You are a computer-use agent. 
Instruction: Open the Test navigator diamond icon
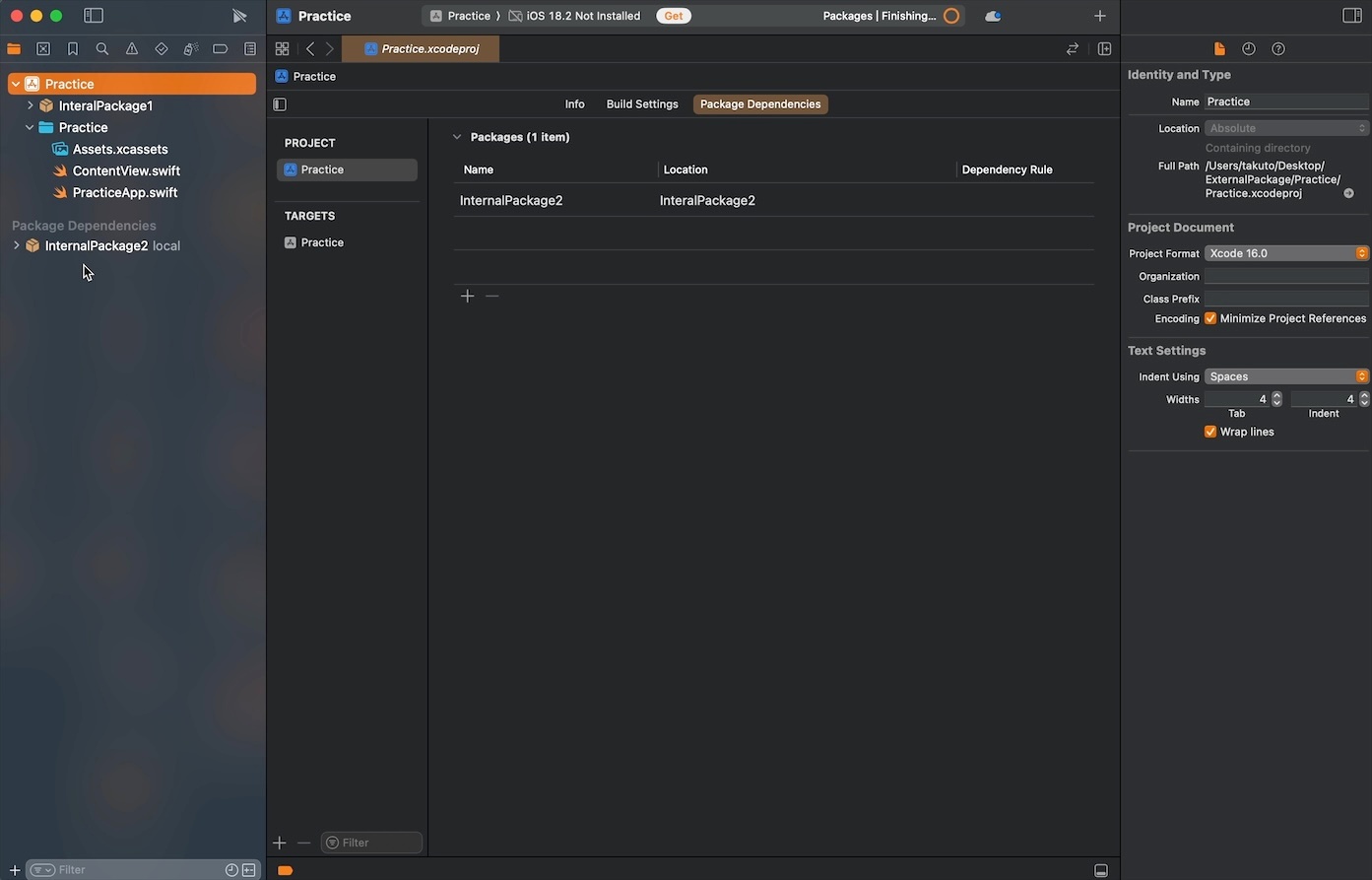(162, 48)
